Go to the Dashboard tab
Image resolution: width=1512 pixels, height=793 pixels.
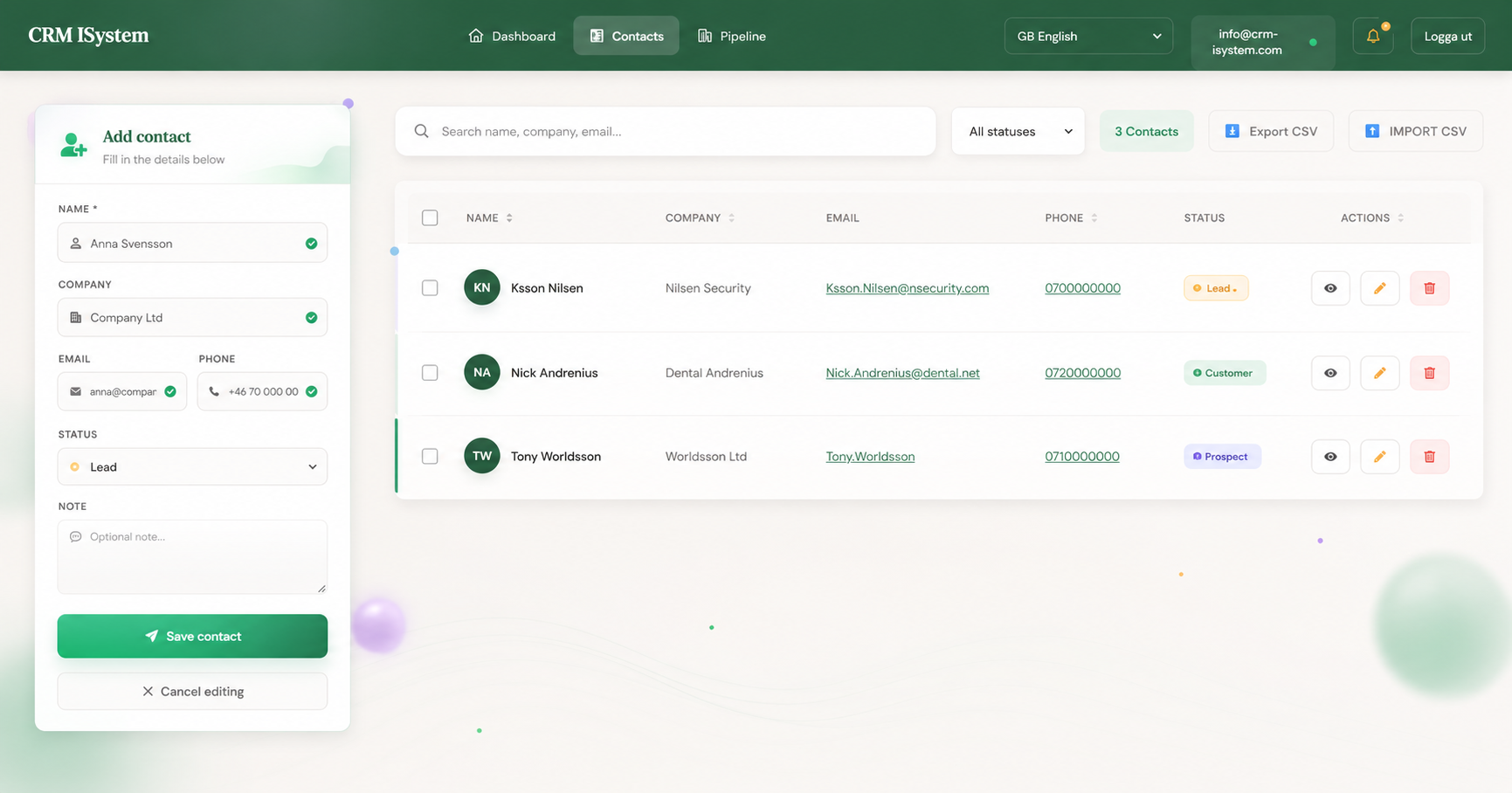click(x=512, y=36)
